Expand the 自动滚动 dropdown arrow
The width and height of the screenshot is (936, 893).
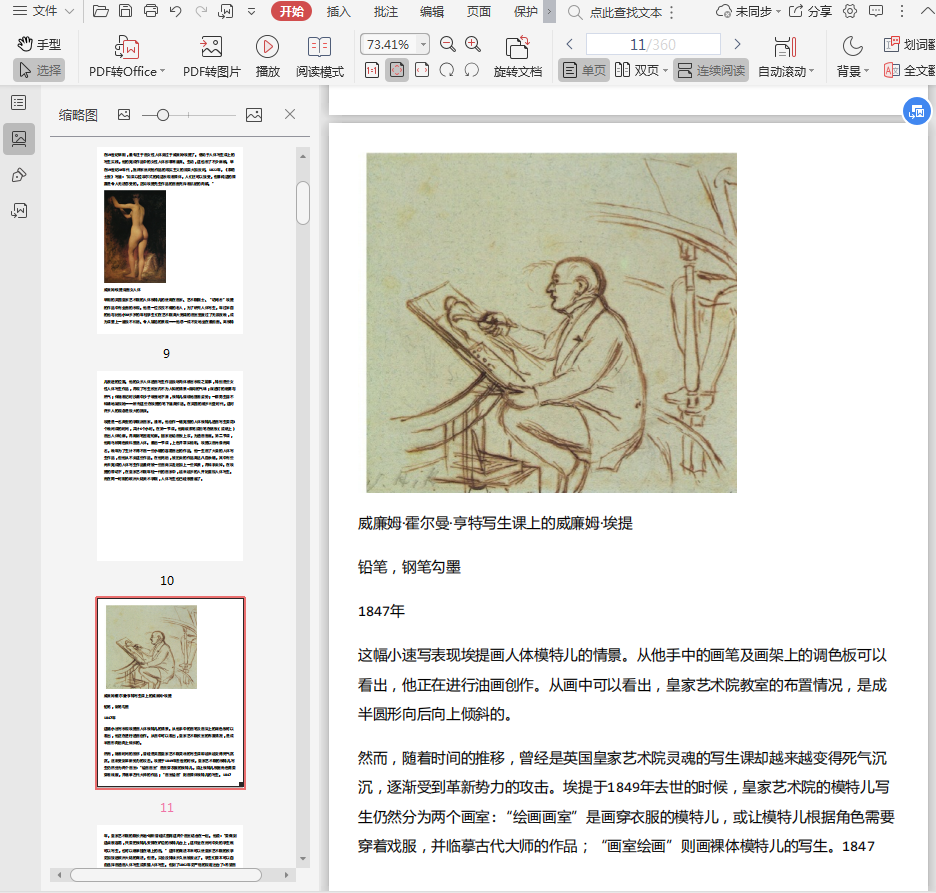pyautogui.click(x=811, y=72)
